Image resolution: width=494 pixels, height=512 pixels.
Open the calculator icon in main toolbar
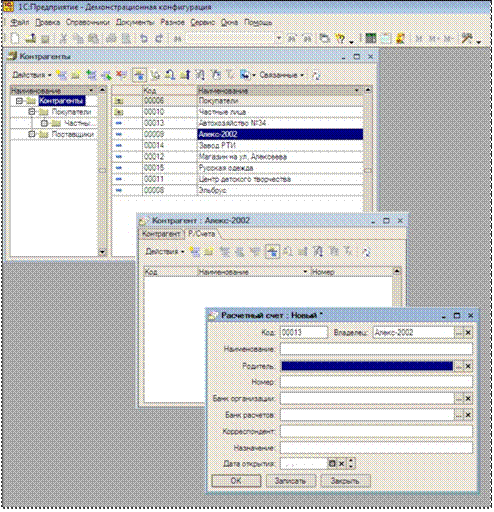370,39
